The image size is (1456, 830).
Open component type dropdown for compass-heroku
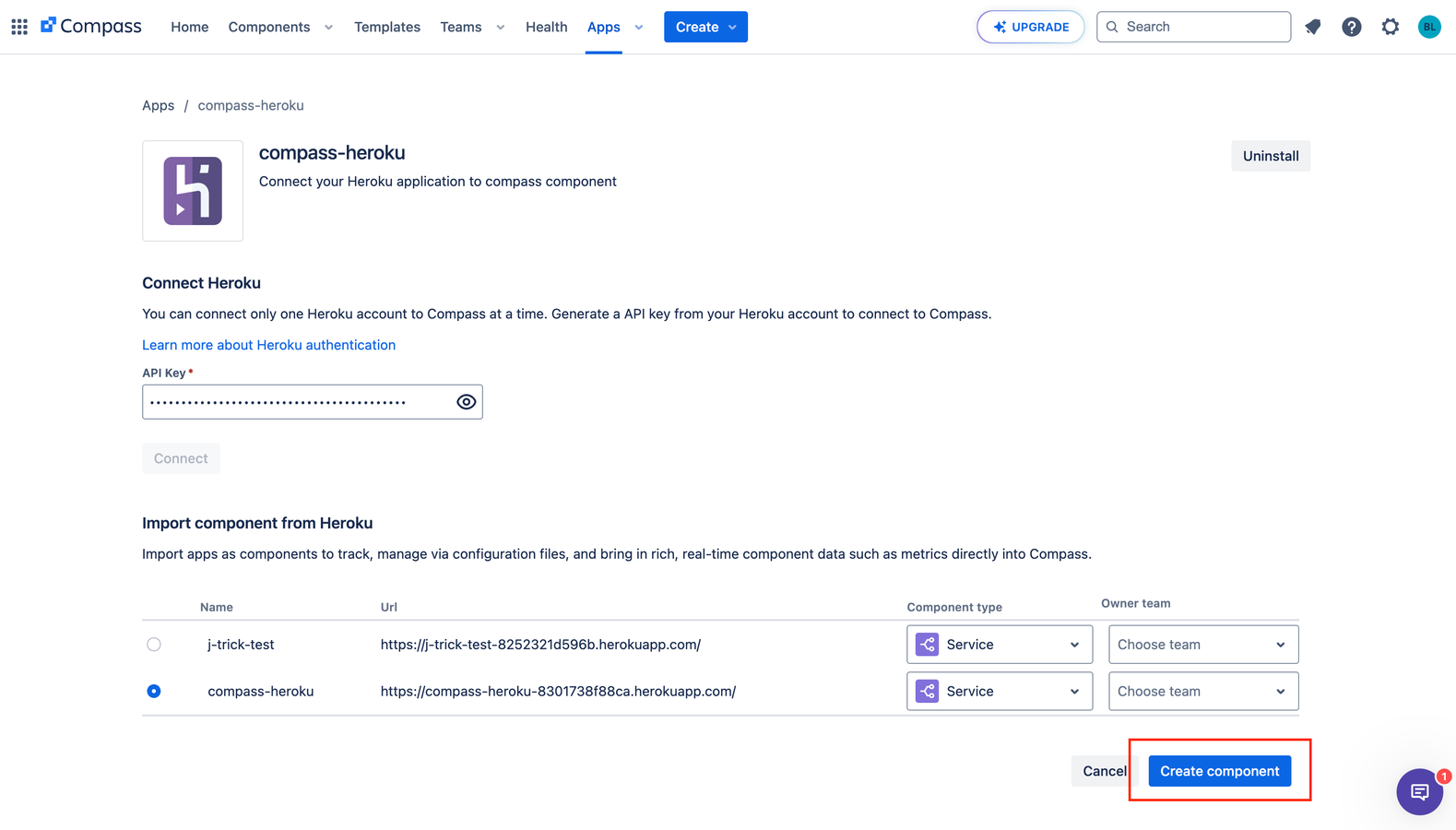point(1000,691)
